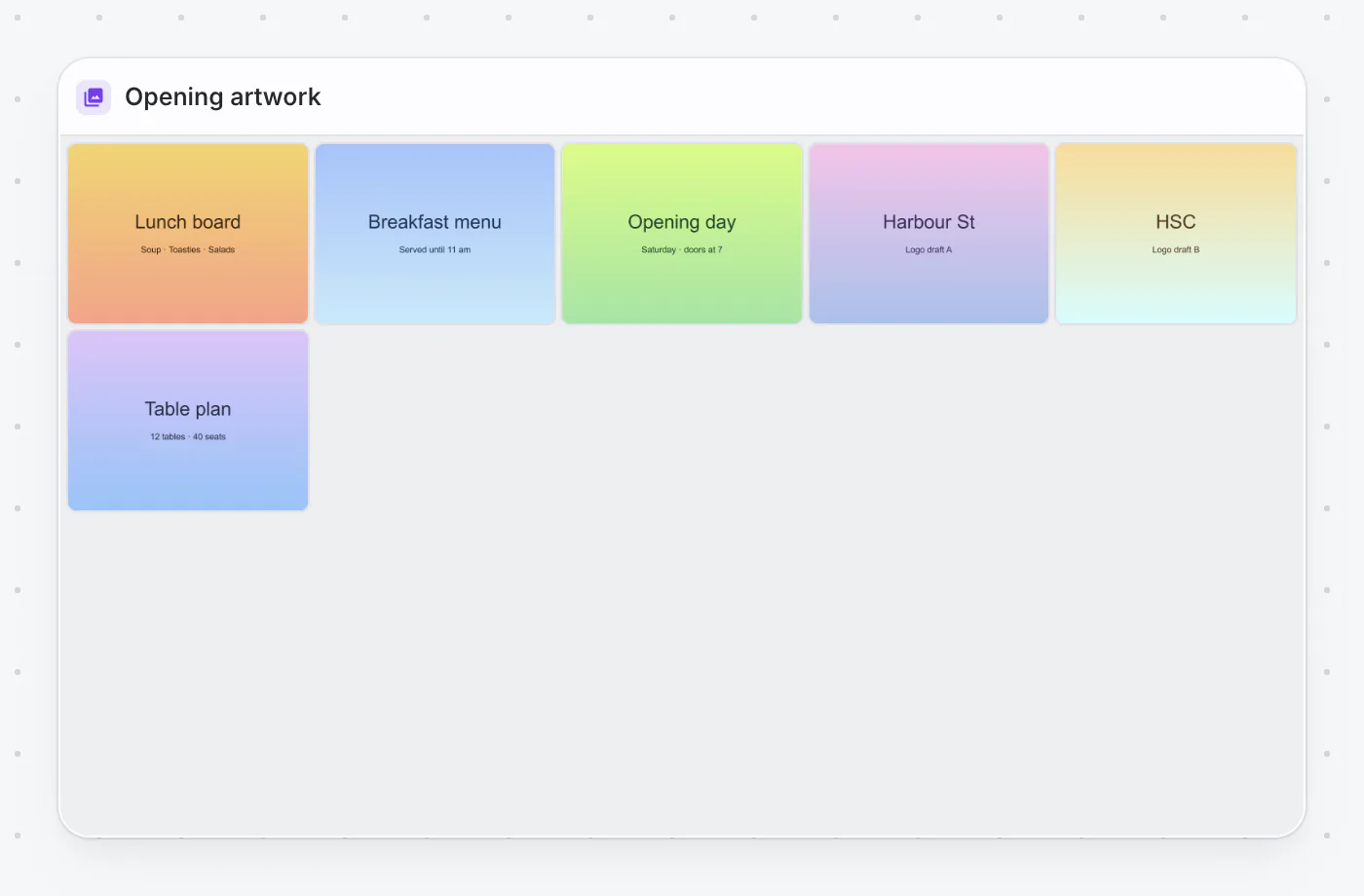Click the 'Soup · Toasties · Salads' caption

pyautogui.click(x=188, y=250)
